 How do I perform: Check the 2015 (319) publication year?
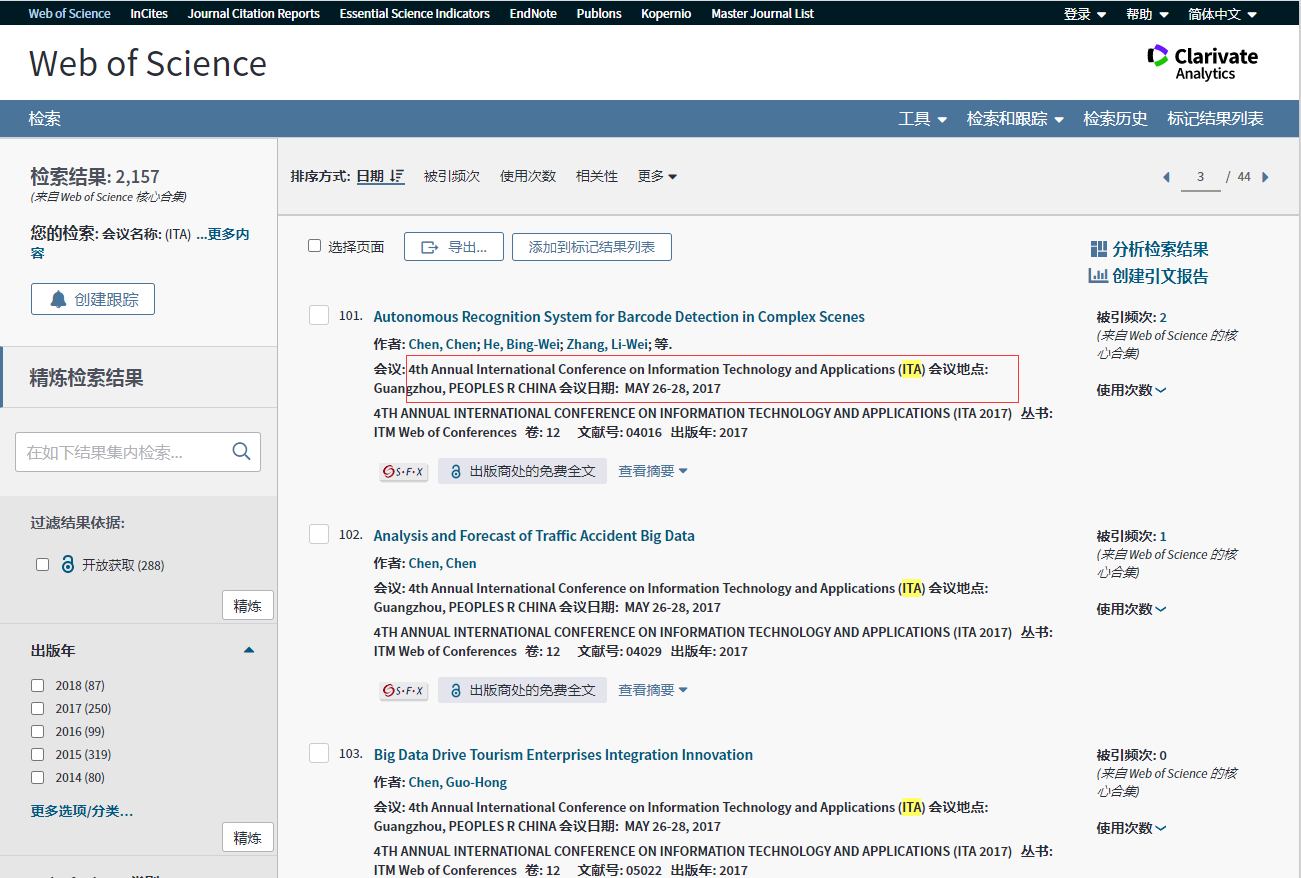(37, 754)
